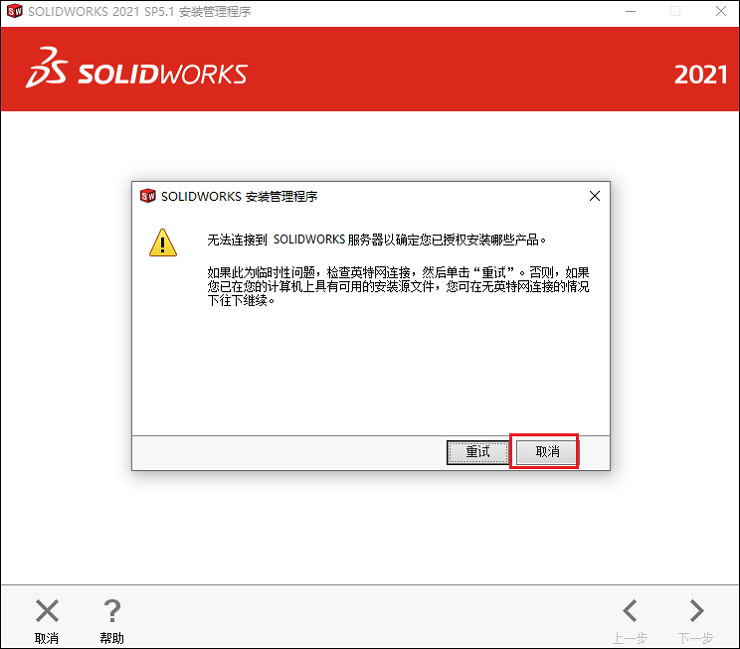Viewport: 740px width, 649px height.
Task: Click the question mark help icon
Action: click(112, 611)
